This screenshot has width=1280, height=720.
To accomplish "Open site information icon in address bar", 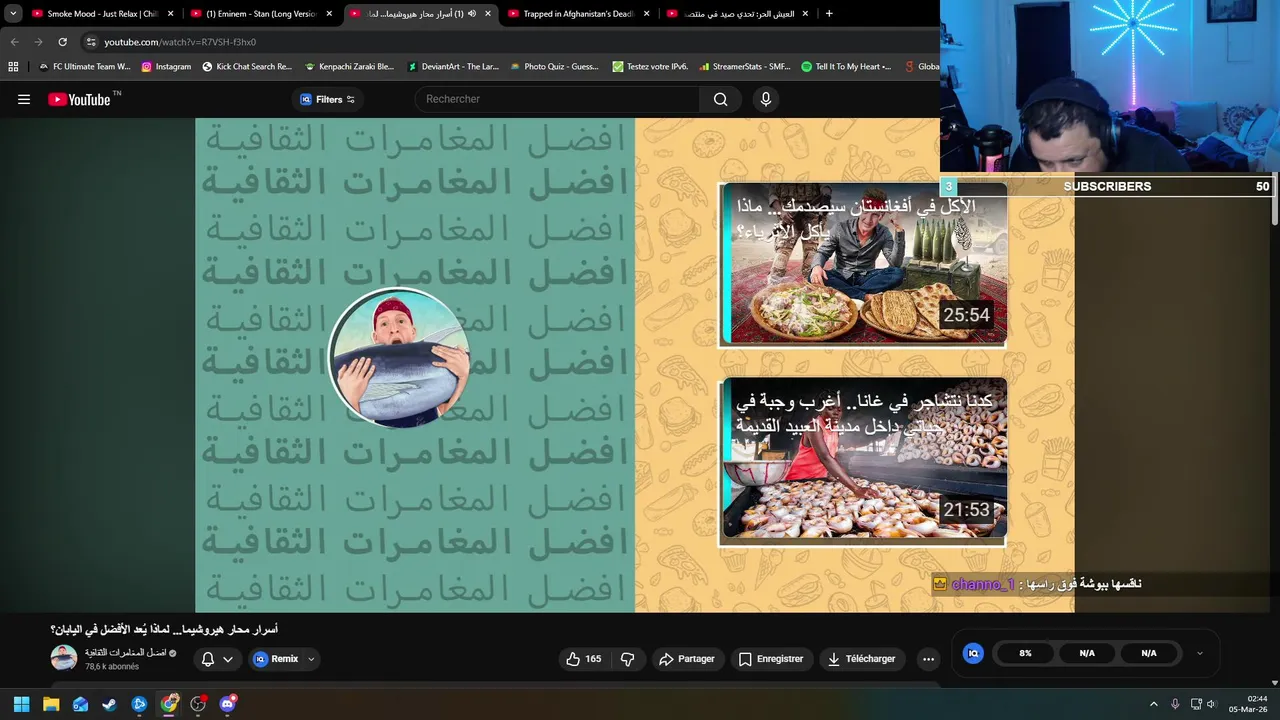I will point(91,42).
